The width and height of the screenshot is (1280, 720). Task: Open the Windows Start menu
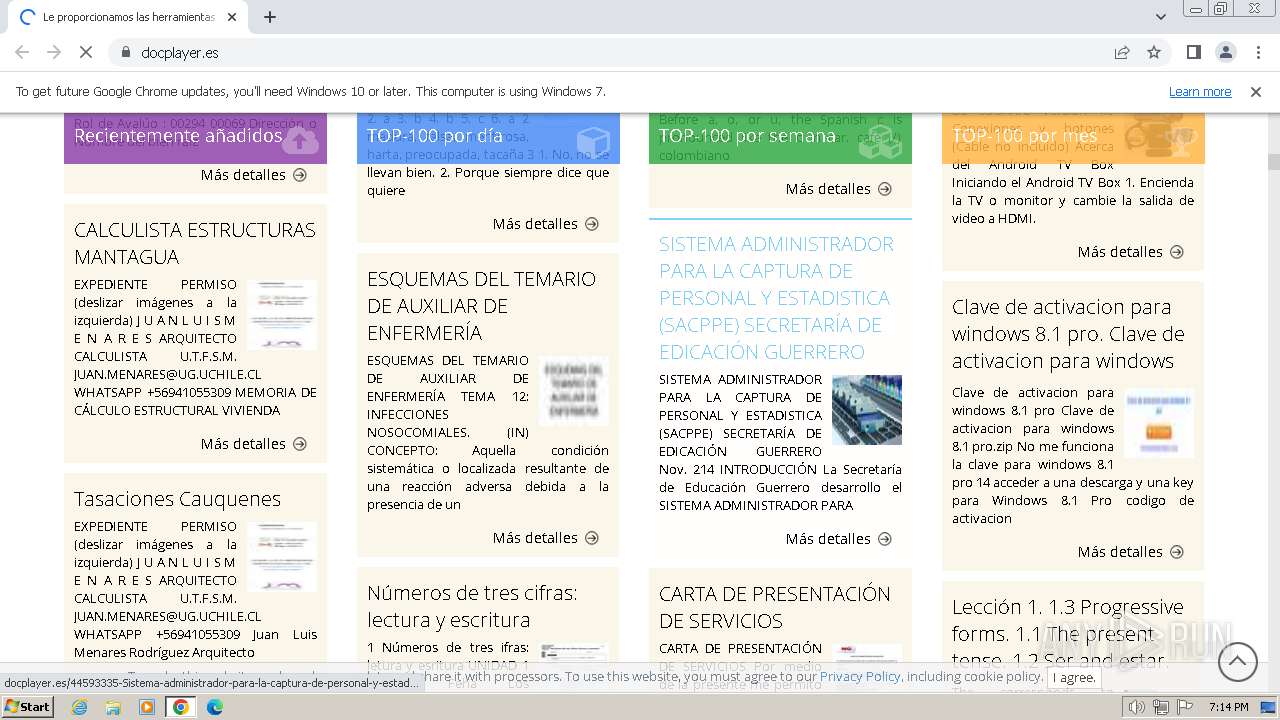(x=28, y=706)
